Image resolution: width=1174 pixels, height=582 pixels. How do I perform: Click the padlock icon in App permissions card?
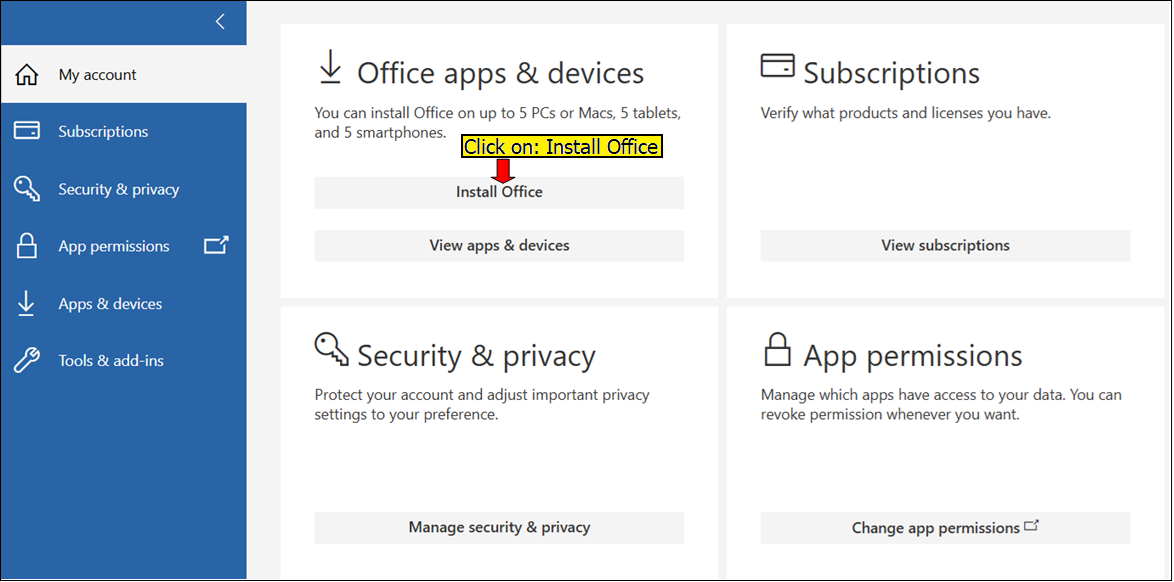point(777,350)
